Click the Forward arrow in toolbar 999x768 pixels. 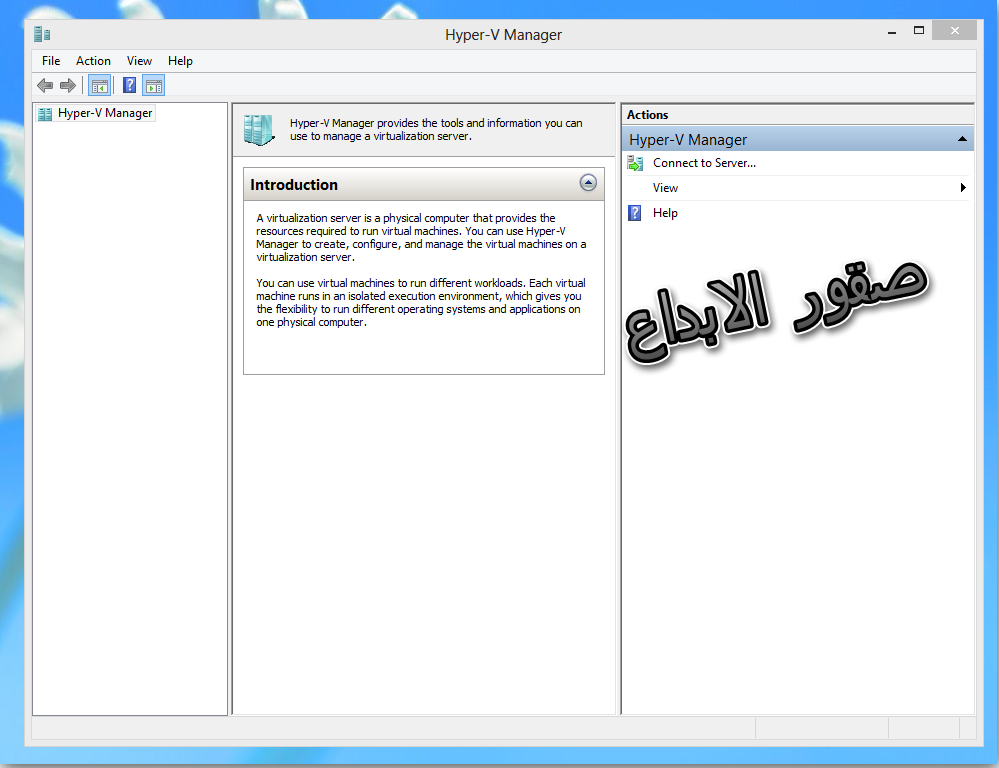tap(68, 86)
